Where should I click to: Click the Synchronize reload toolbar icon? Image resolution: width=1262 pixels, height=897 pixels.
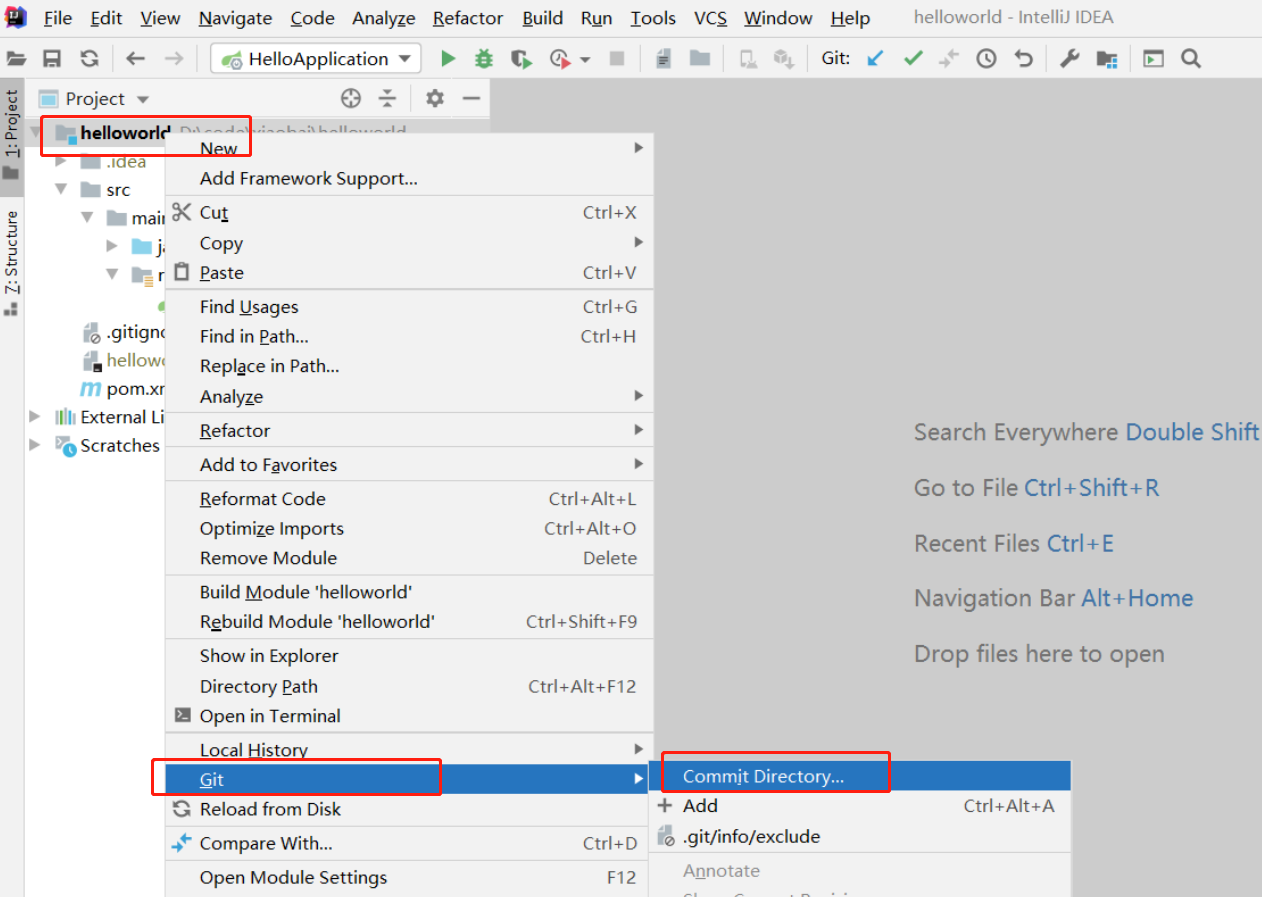[x=90, y=59]
